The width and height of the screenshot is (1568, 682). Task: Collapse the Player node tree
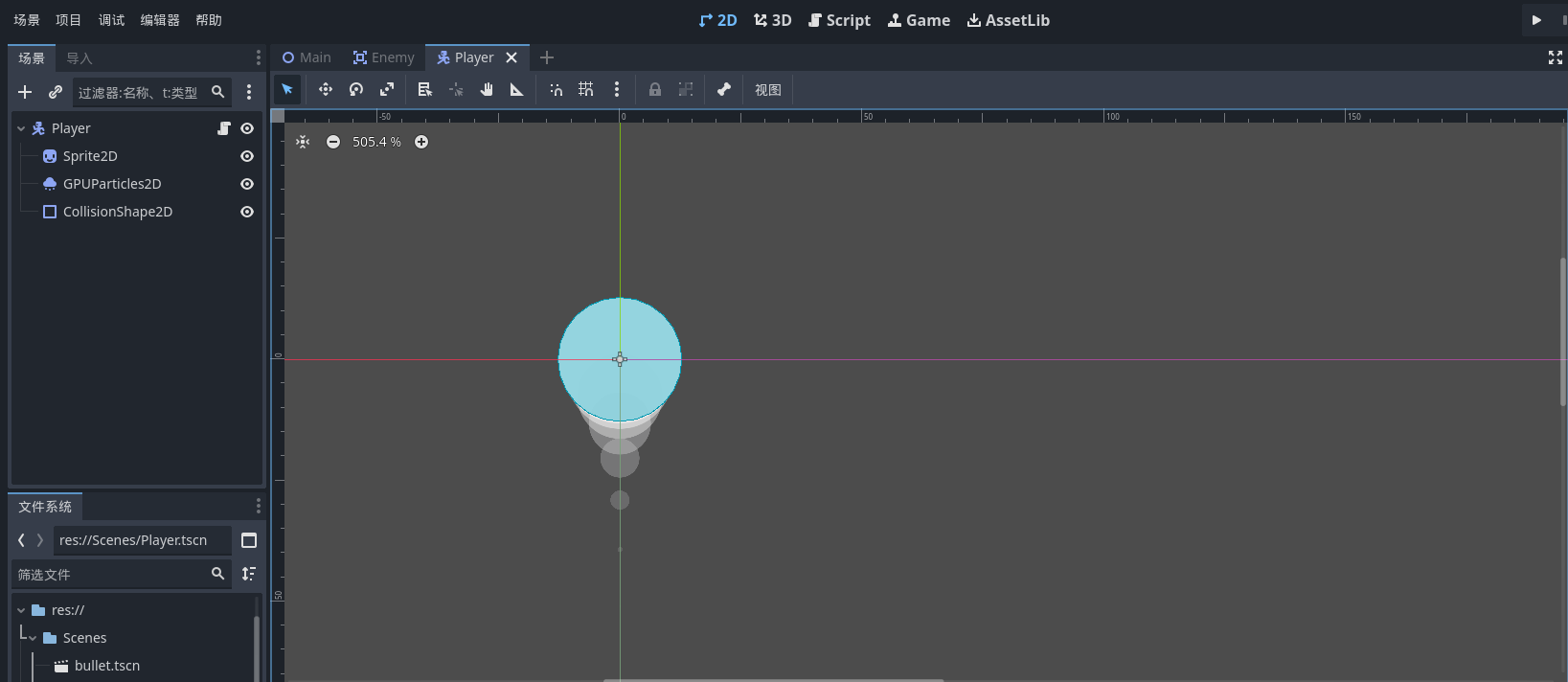click(21, 128)
